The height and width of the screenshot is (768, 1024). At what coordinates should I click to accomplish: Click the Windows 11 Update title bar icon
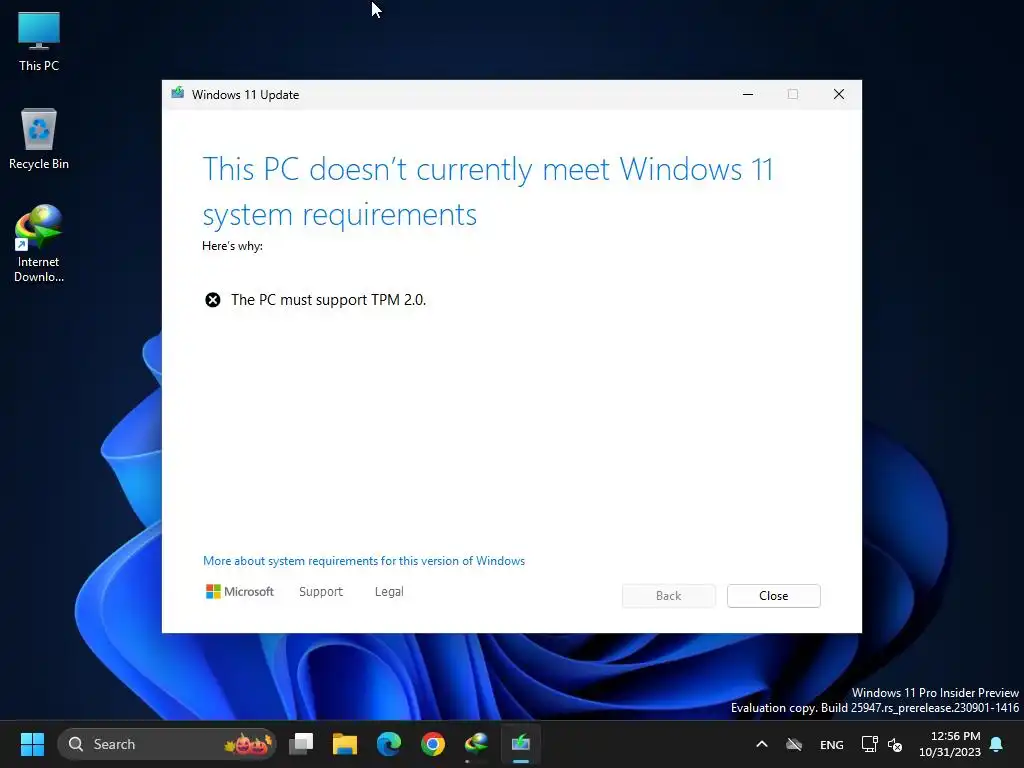178,93
